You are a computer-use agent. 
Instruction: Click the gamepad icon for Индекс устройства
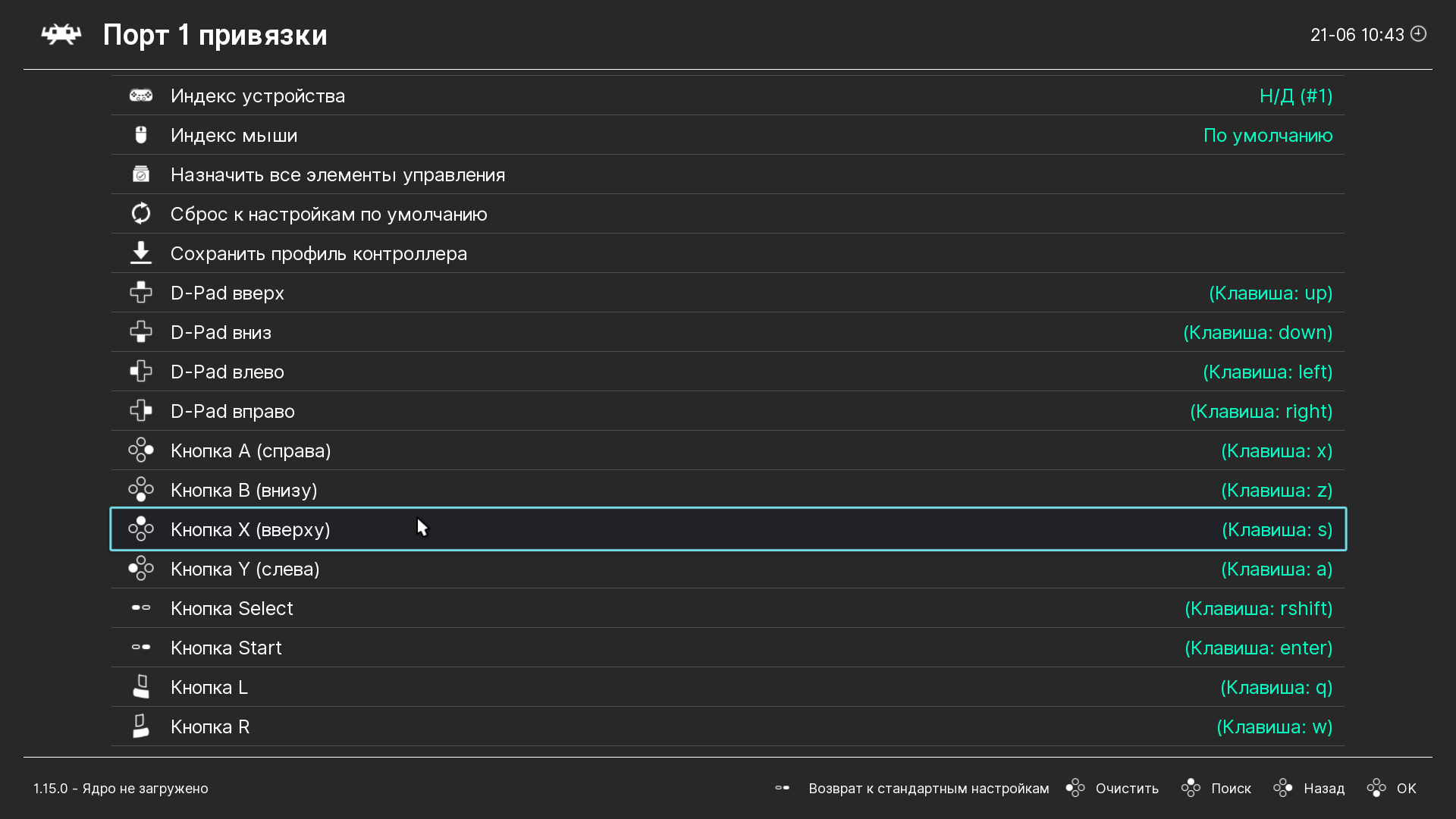(140, 96)
